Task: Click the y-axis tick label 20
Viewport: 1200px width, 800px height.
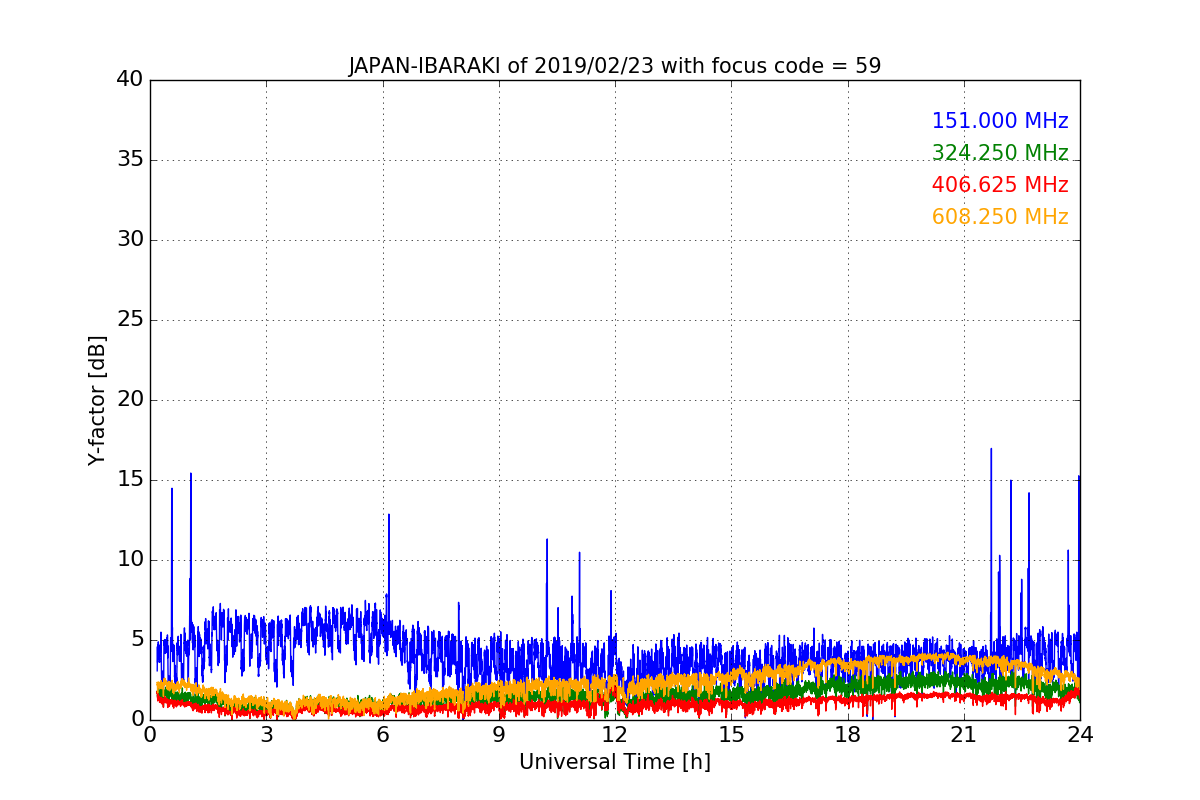Action: [130, 400]
